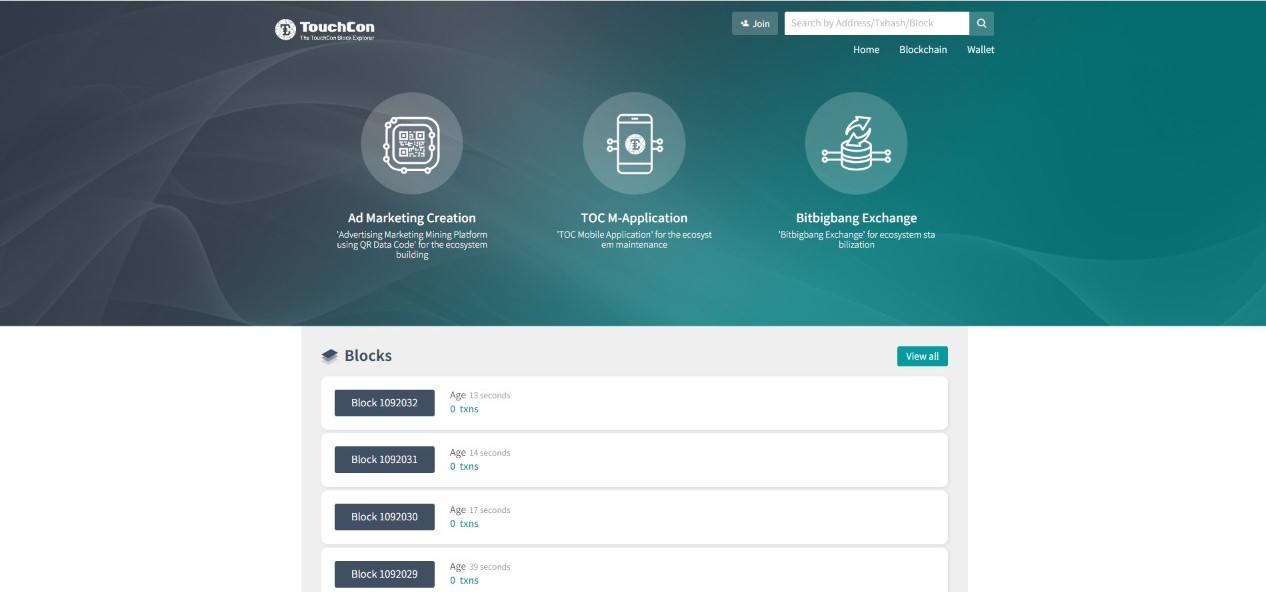Click the 0 txns link of Block 1092031

tap(464, 466)
